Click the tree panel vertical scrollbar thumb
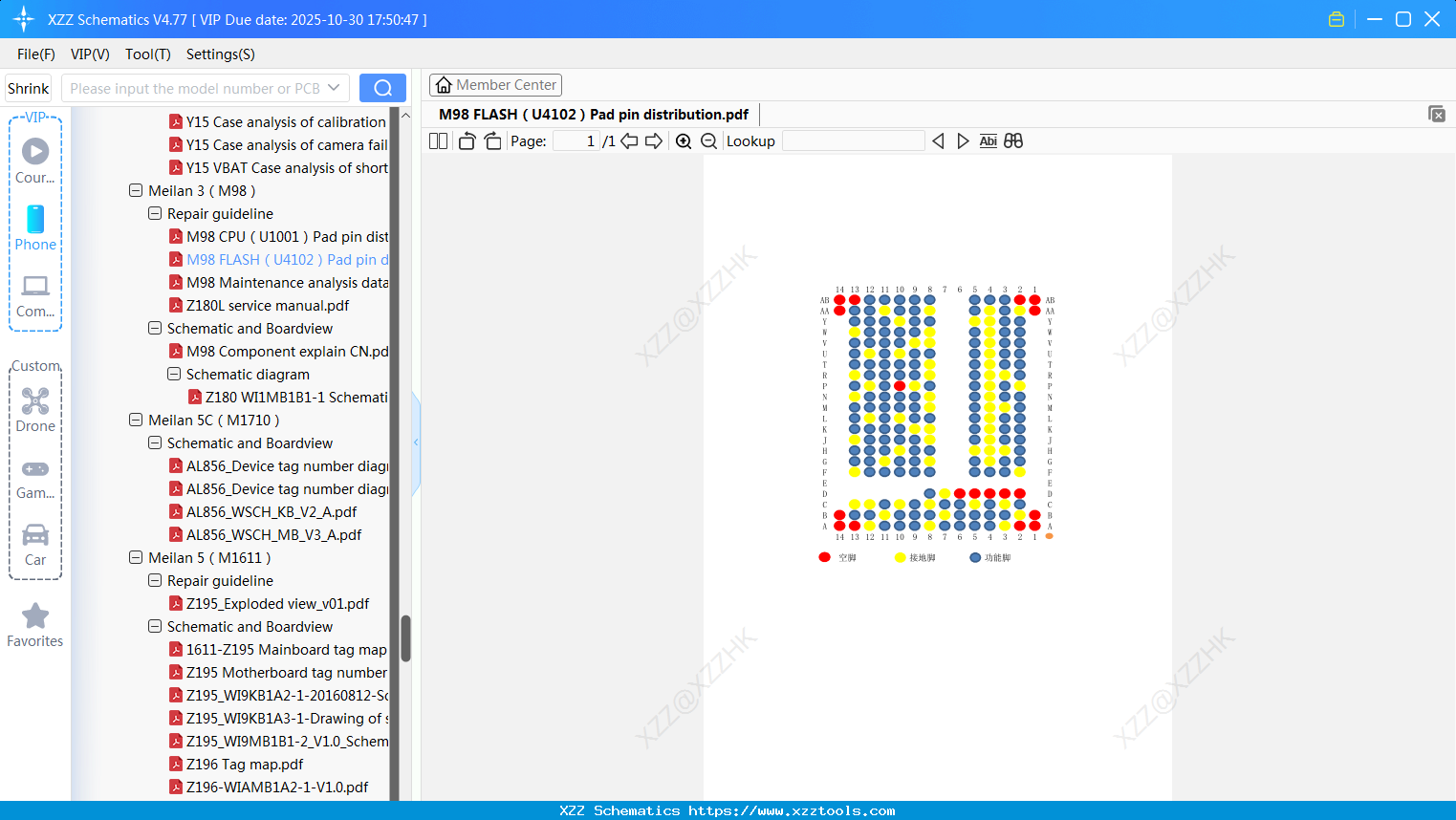The width and height of the screenshot is (1456, 820). coord(405,638)
